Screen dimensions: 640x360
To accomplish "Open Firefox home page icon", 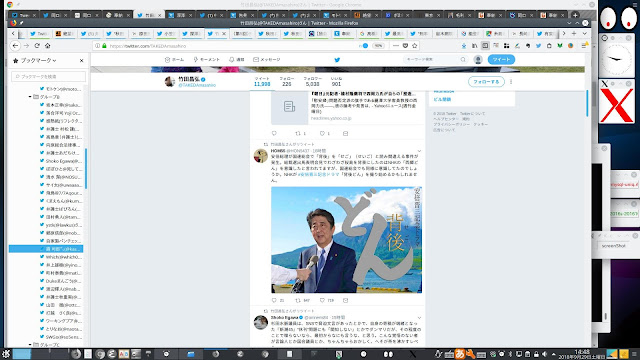I will coord(48,46).
